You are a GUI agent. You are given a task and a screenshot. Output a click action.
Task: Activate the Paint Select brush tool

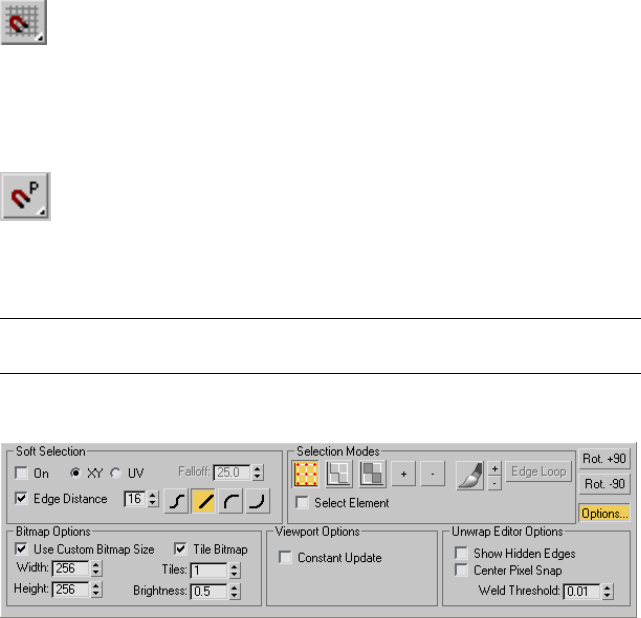pyautogui.click(x=471, y=475)
